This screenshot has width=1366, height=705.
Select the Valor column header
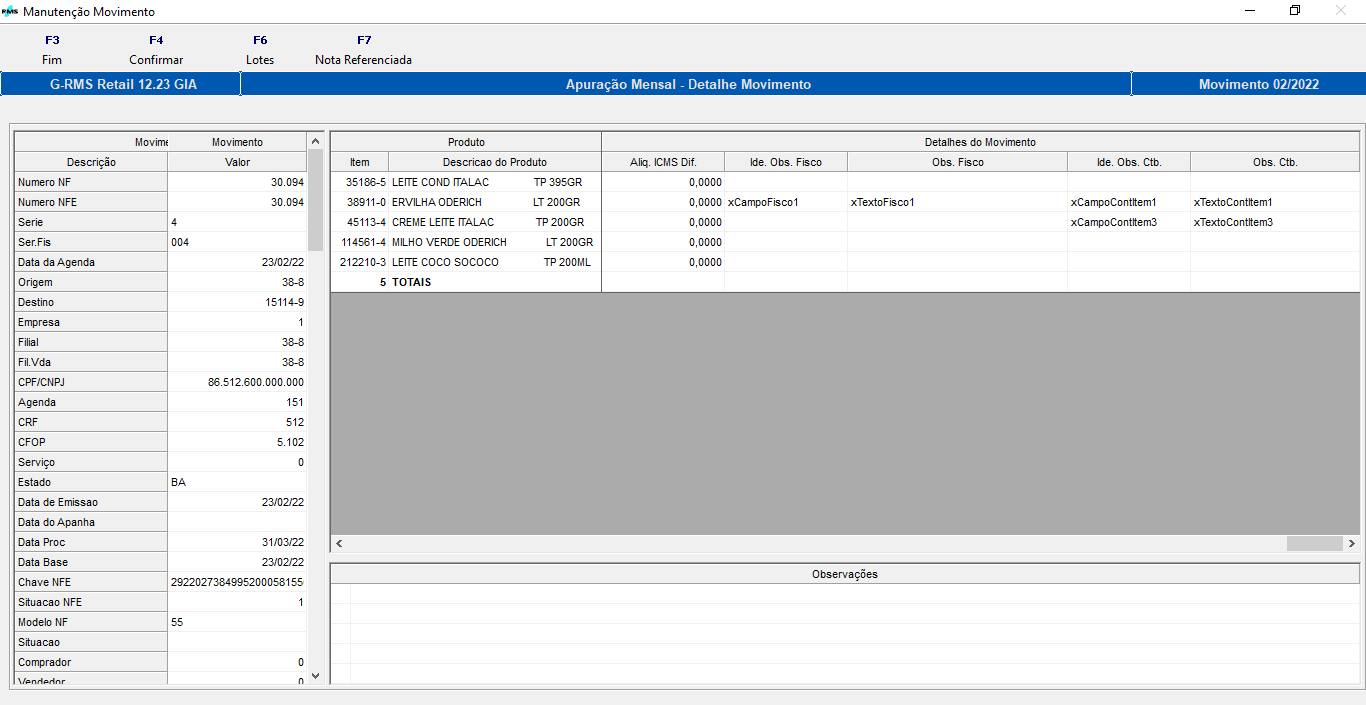[237, 162]
